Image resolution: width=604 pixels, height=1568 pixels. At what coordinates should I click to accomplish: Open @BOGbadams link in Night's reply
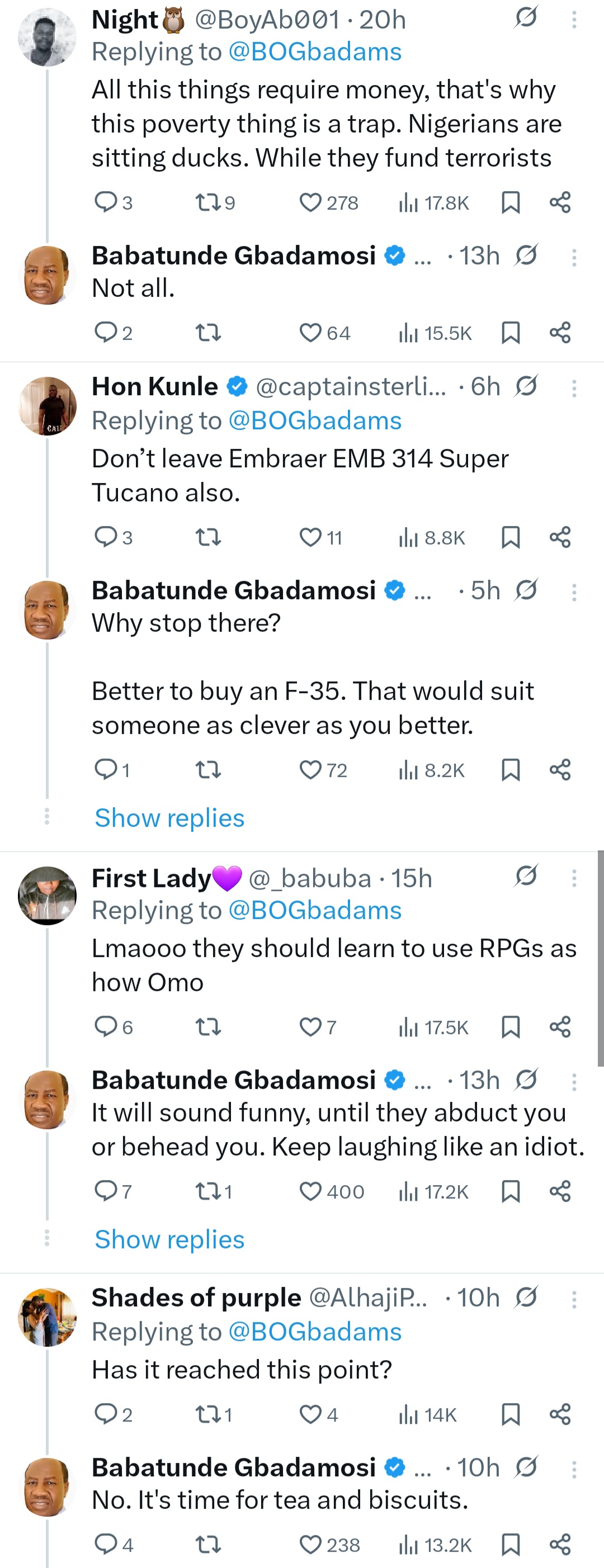315,53
